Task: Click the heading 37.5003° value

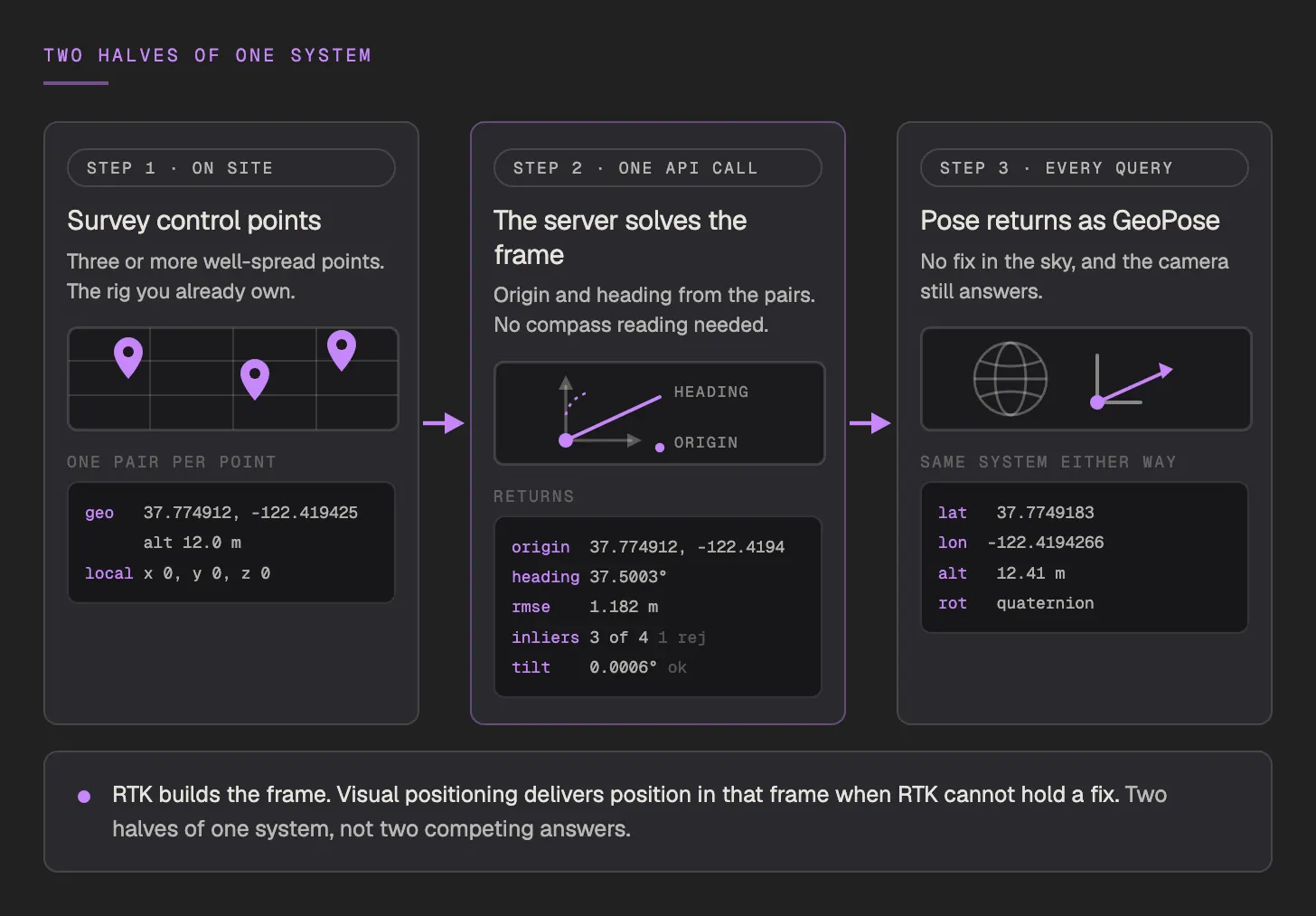Action: pos(628,577)
